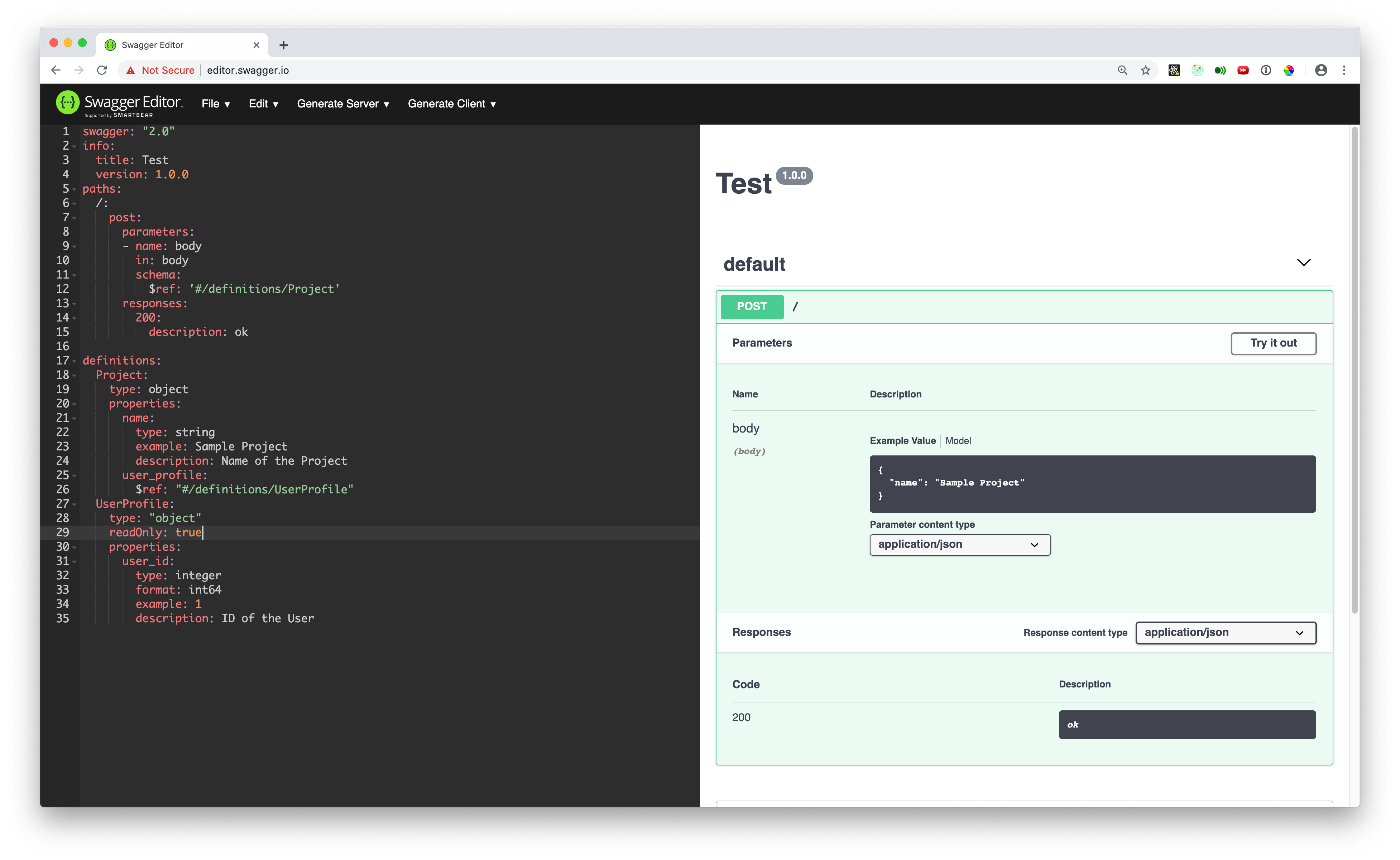Screen dimensions: 1400x860
Task: Open the File menu
Action: (215, 103)
